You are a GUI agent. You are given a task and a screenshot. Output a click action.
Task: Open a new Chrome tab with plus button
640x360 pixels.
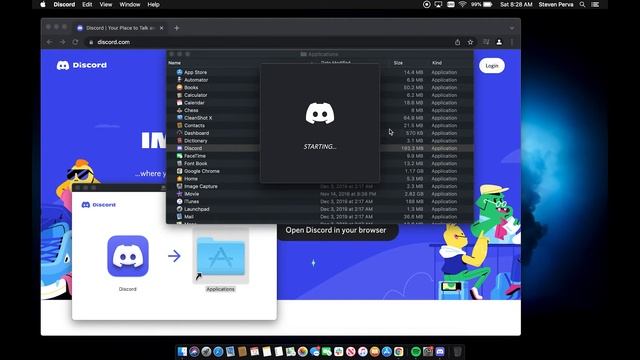coord(176,28)
